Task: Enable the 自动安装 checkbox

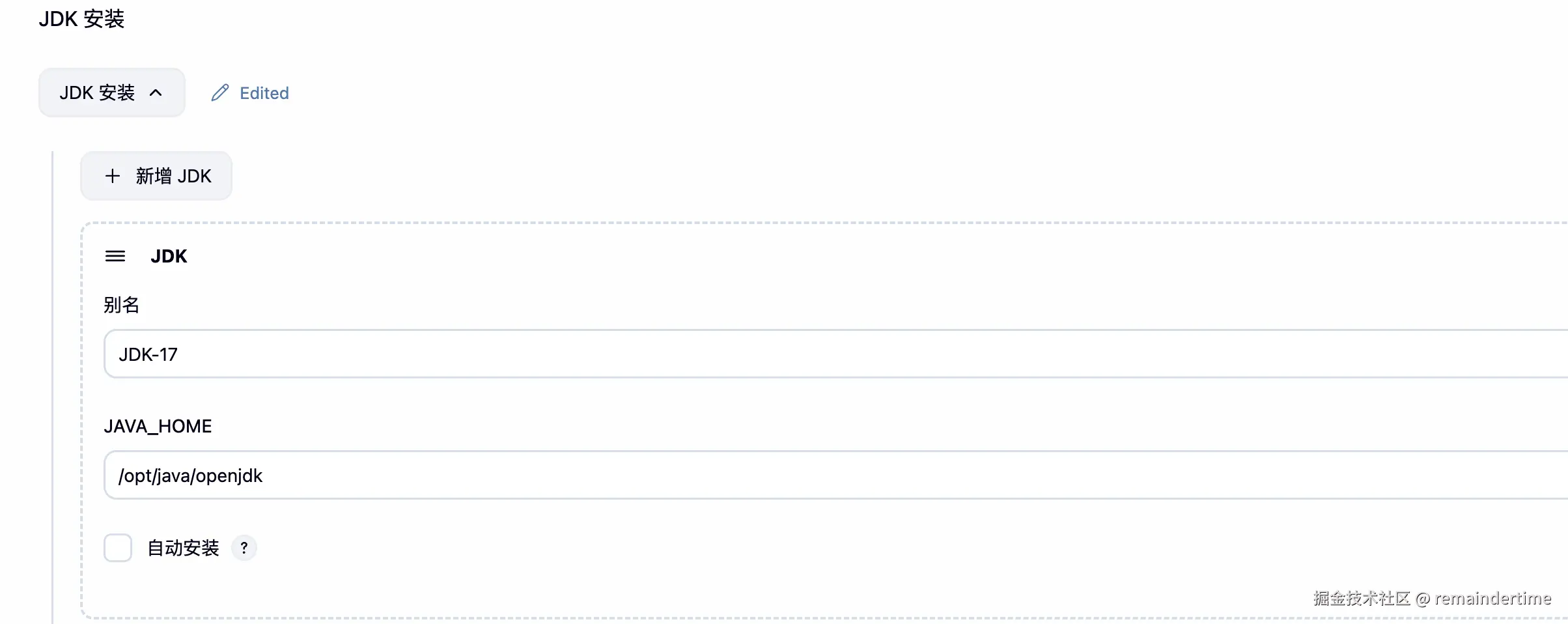Action: click(118, 548)
